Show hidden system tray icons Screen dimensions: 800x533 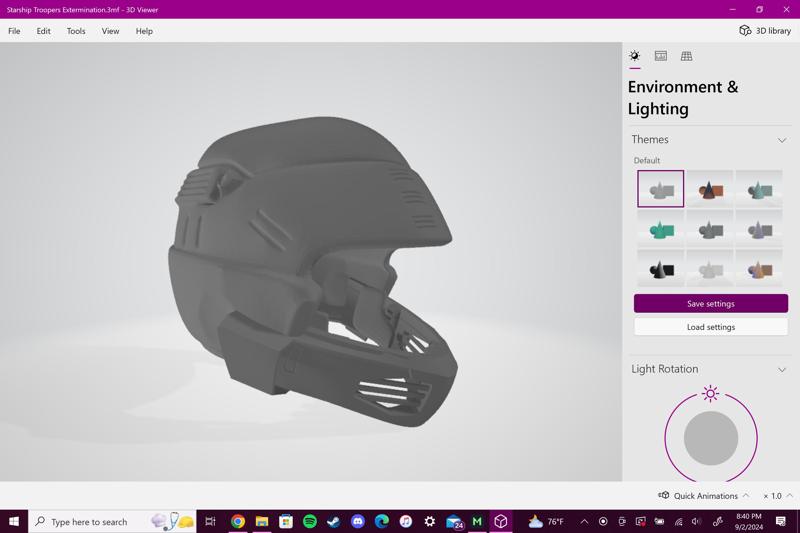pyautogui.click(x=584, y=521)
